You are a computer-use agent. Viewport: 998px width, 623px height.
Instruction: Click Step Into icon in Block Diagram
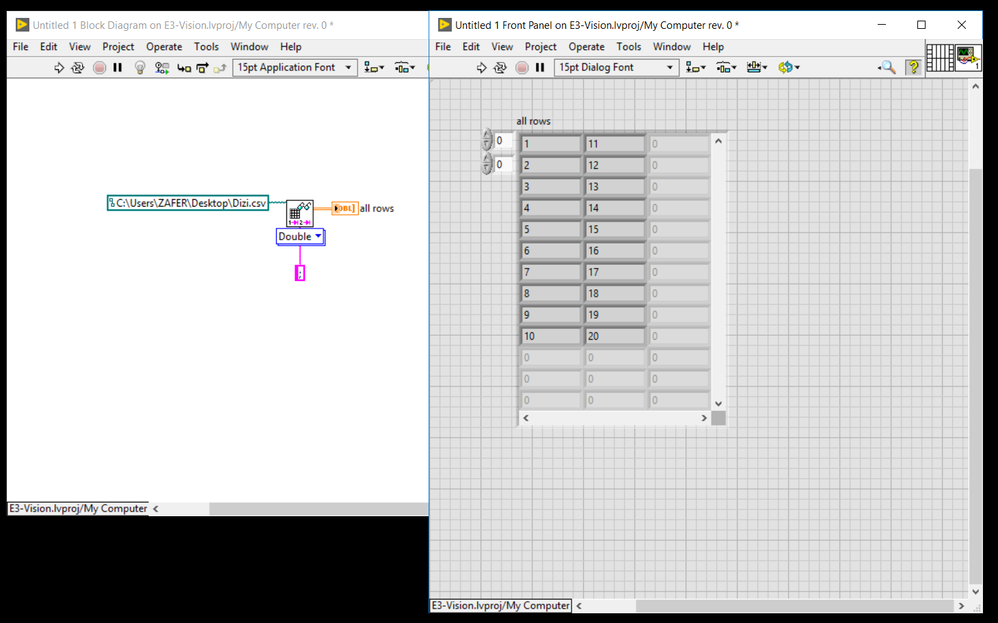184,67
